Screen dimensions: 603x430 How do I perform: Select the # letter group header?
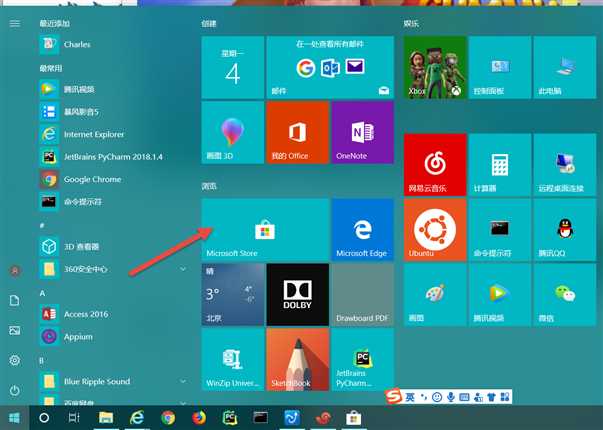tap(42, 225)
